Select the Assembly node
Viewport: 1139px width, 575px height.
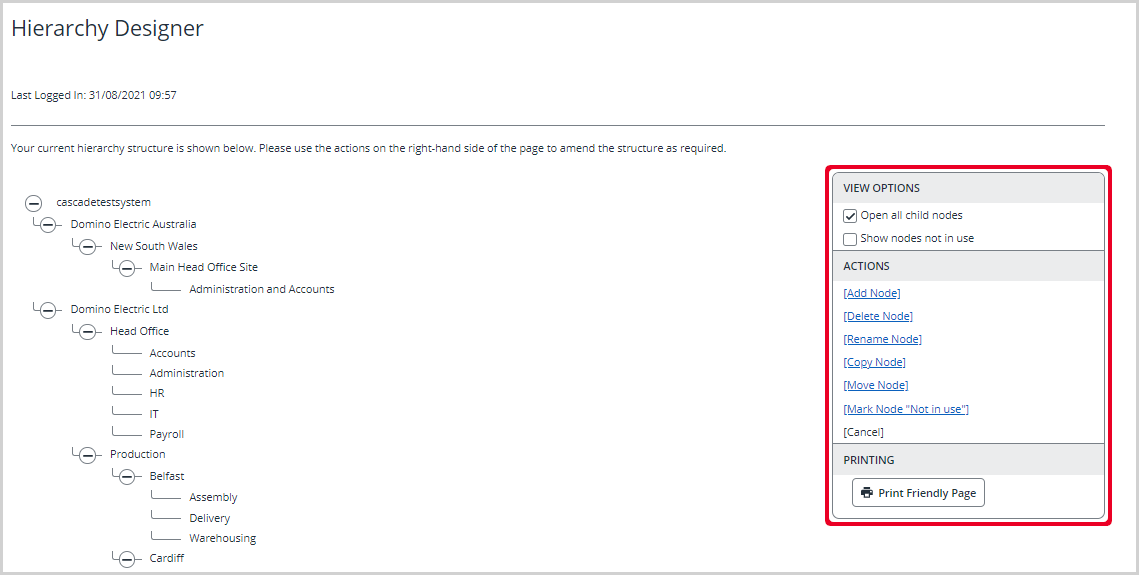(213, 497)
